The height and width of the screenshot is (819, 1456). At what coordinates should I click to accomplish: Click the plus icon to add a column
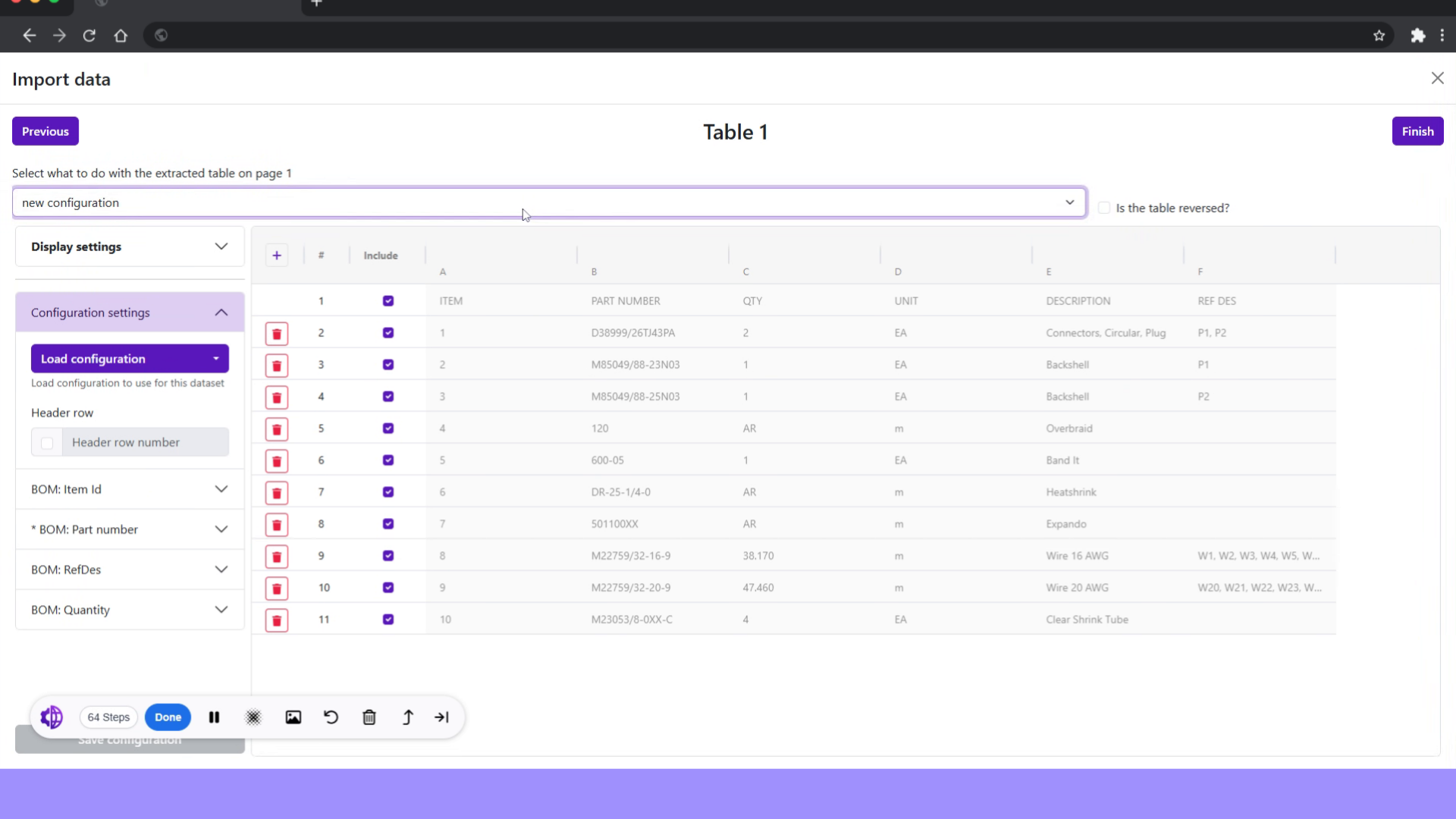277,255
